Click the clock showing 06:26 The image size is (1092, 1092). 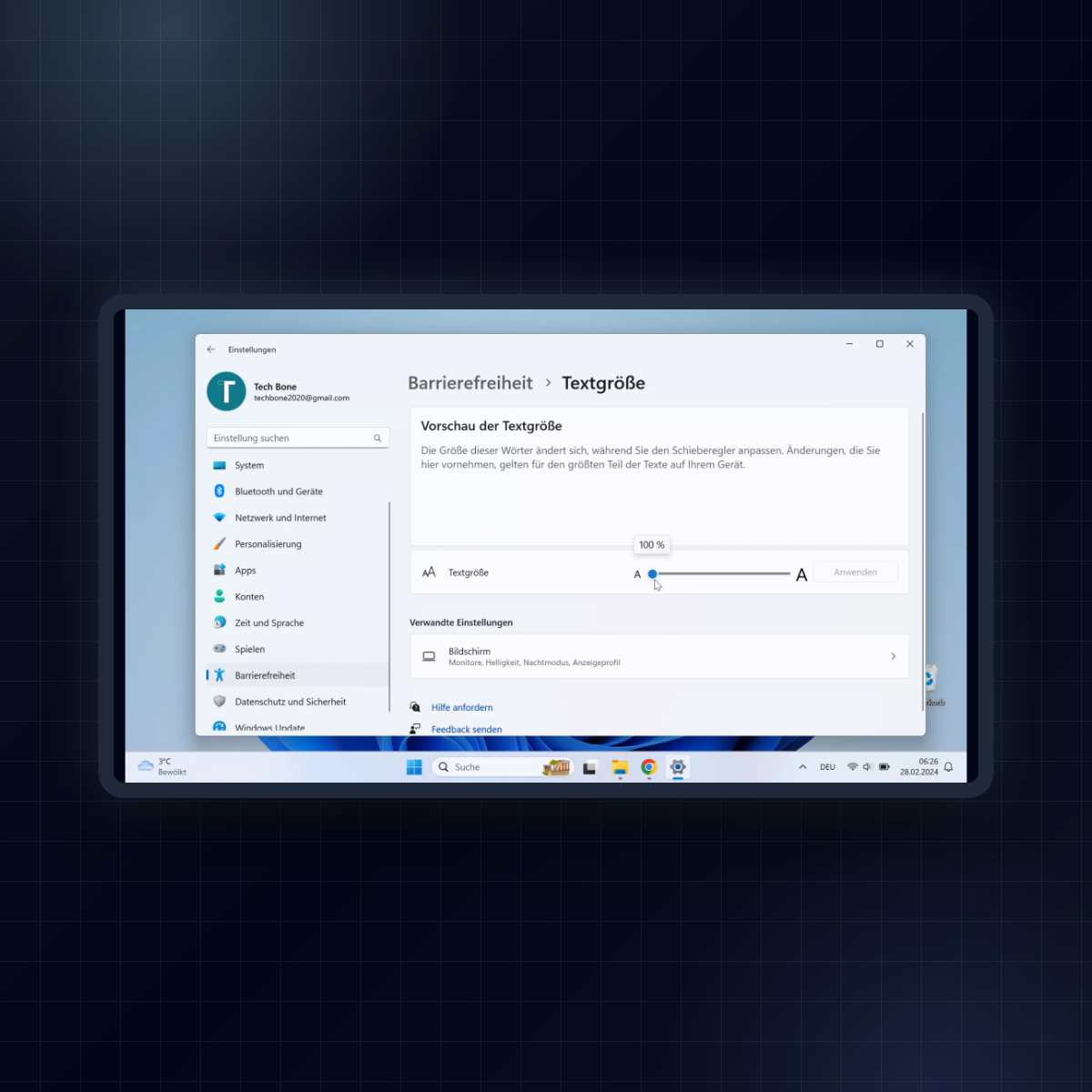click(928, 762)
